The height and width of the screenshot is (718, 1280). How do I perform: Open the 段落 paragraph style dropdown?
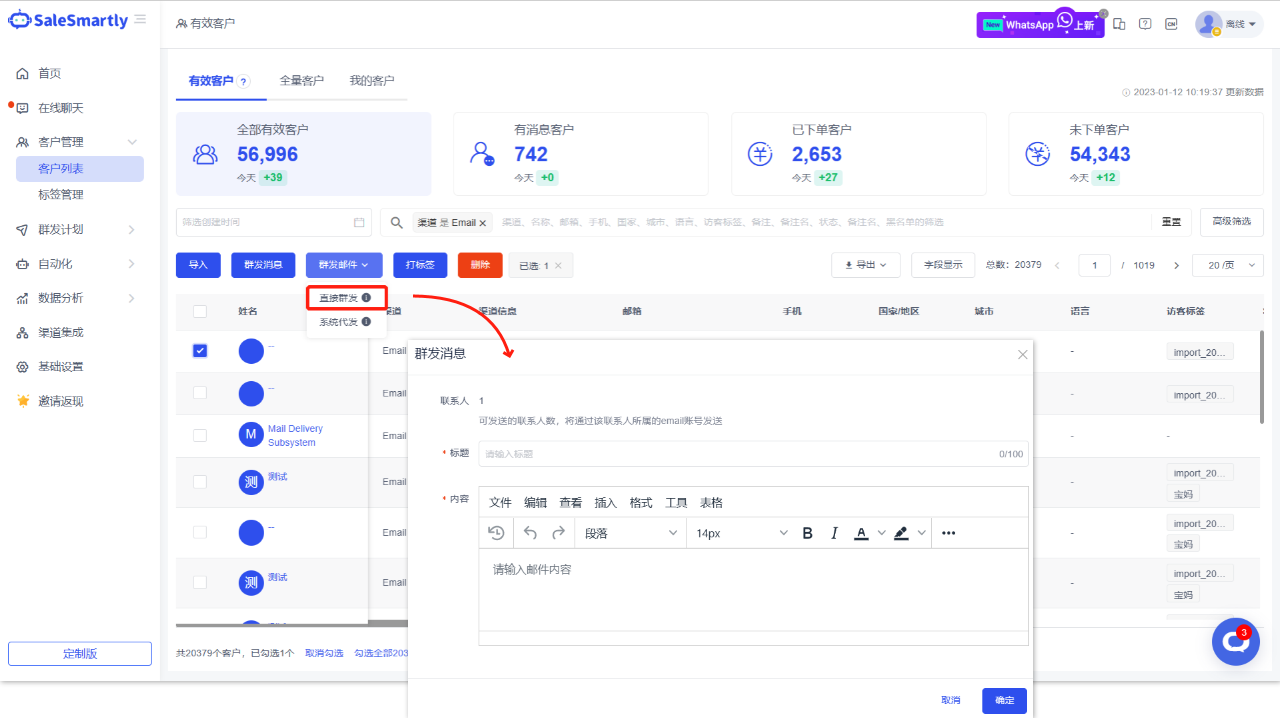[630, 533]
